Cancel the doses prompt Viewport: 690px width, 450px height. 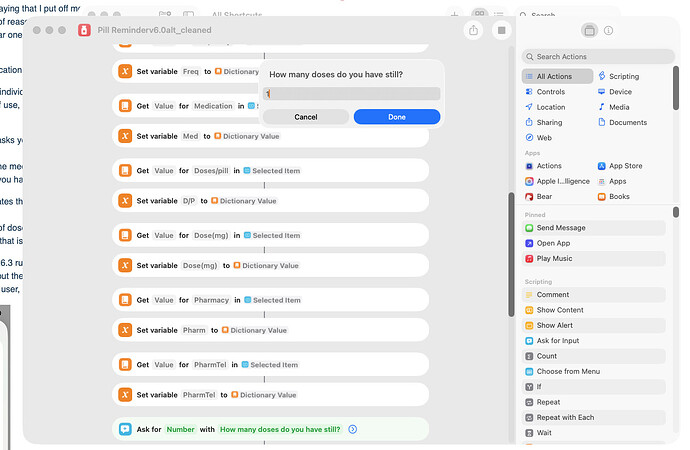coord(306,117)
